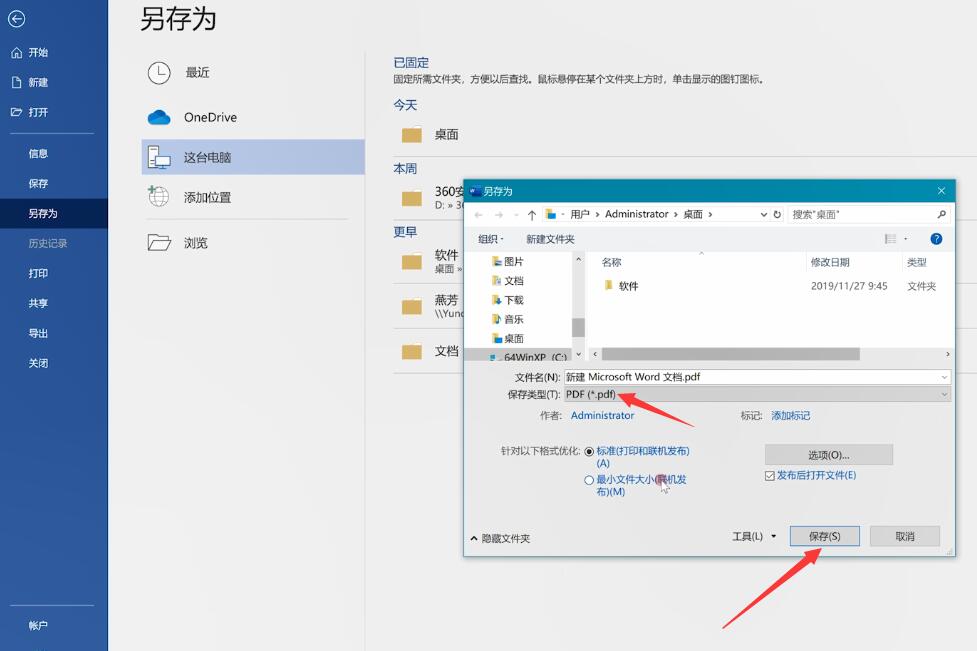This screenshot has height=651, width=977.
Task: Sort by the 修改日期 column header
Action: (x=830, y=262)
